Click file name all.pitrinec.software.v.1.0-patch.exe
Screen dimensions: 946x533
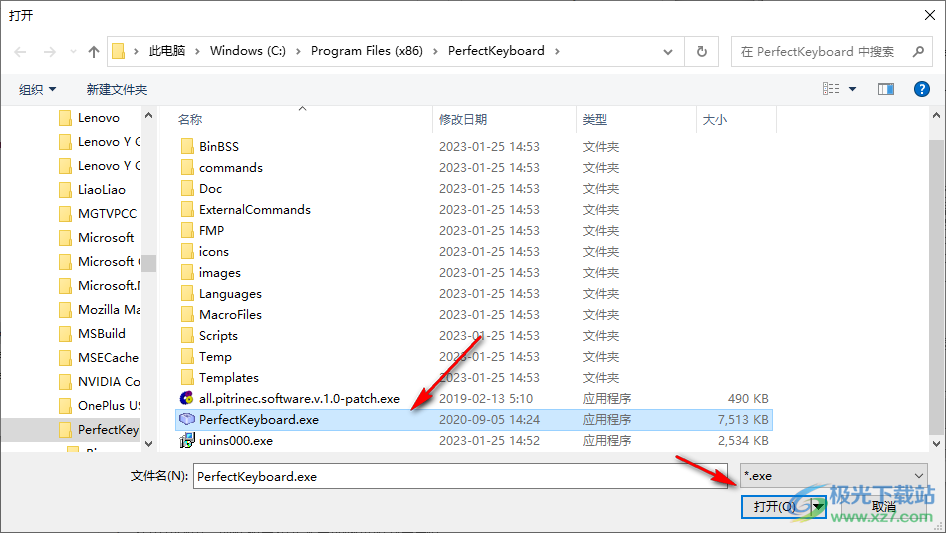pyautogui.click(x=299, y=399)
